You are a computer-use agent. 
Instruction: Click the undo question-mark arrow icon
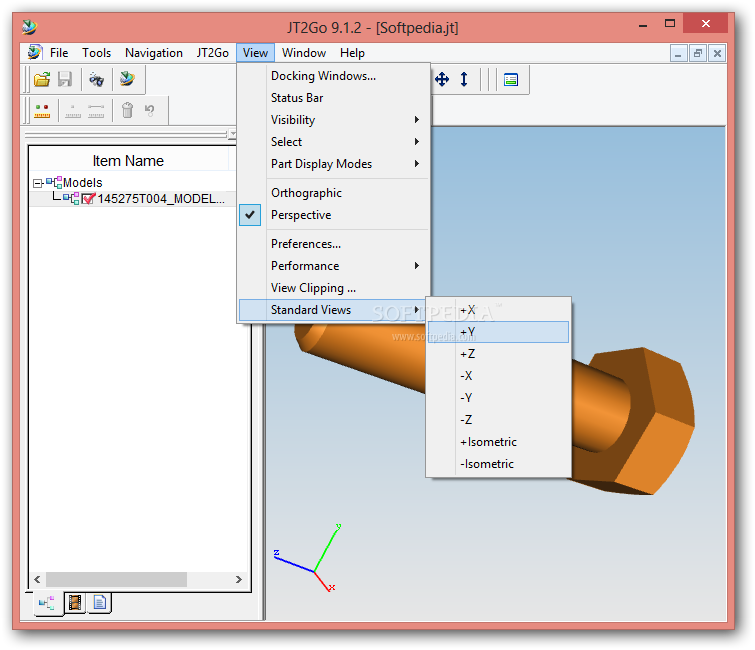pyautogui.click(x=150, y=110)
